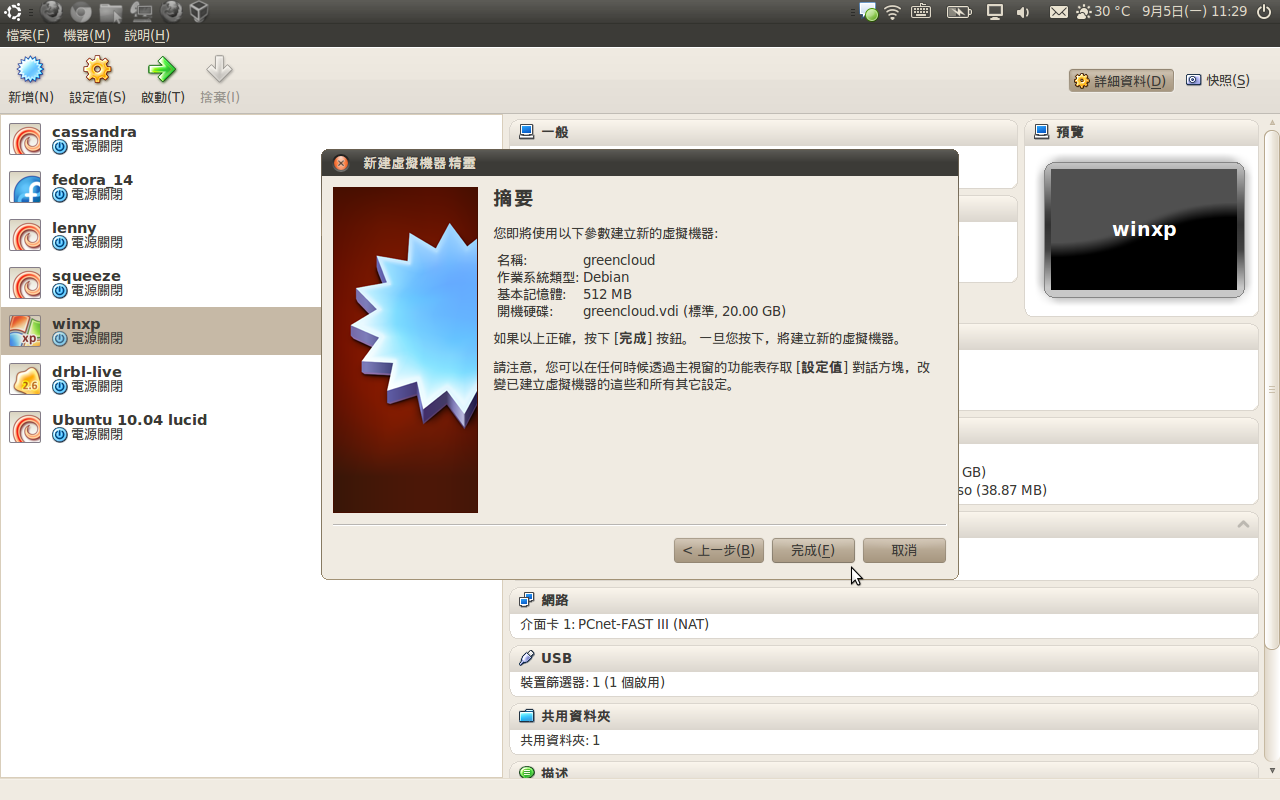Viewport: 1280px width, 800px height.
Task: Click the lenny VM Debian icon
Action: coord(25,235)
